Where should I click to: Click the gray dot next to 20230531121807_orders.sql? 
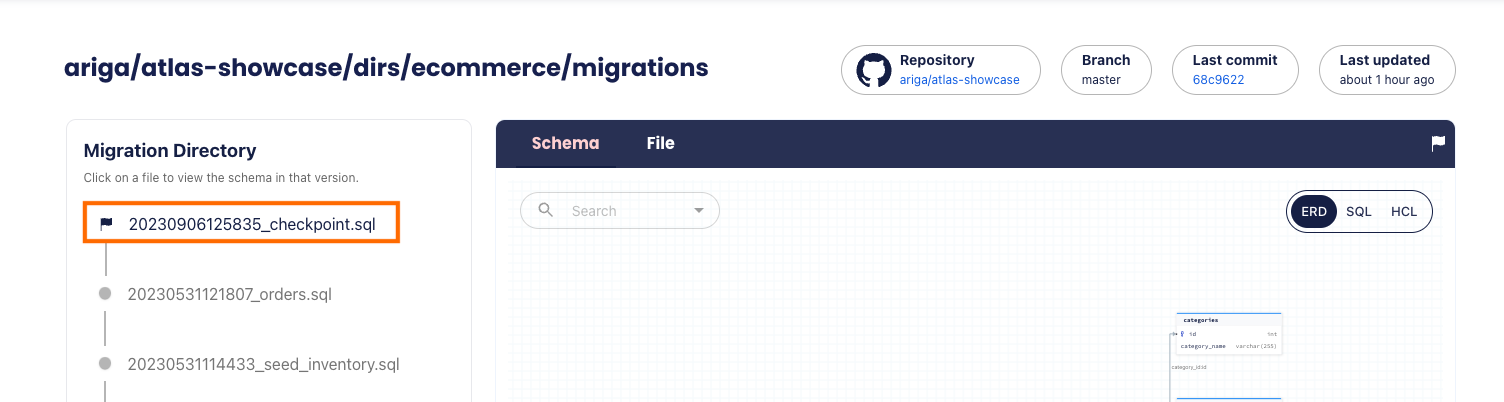(105, 293)
